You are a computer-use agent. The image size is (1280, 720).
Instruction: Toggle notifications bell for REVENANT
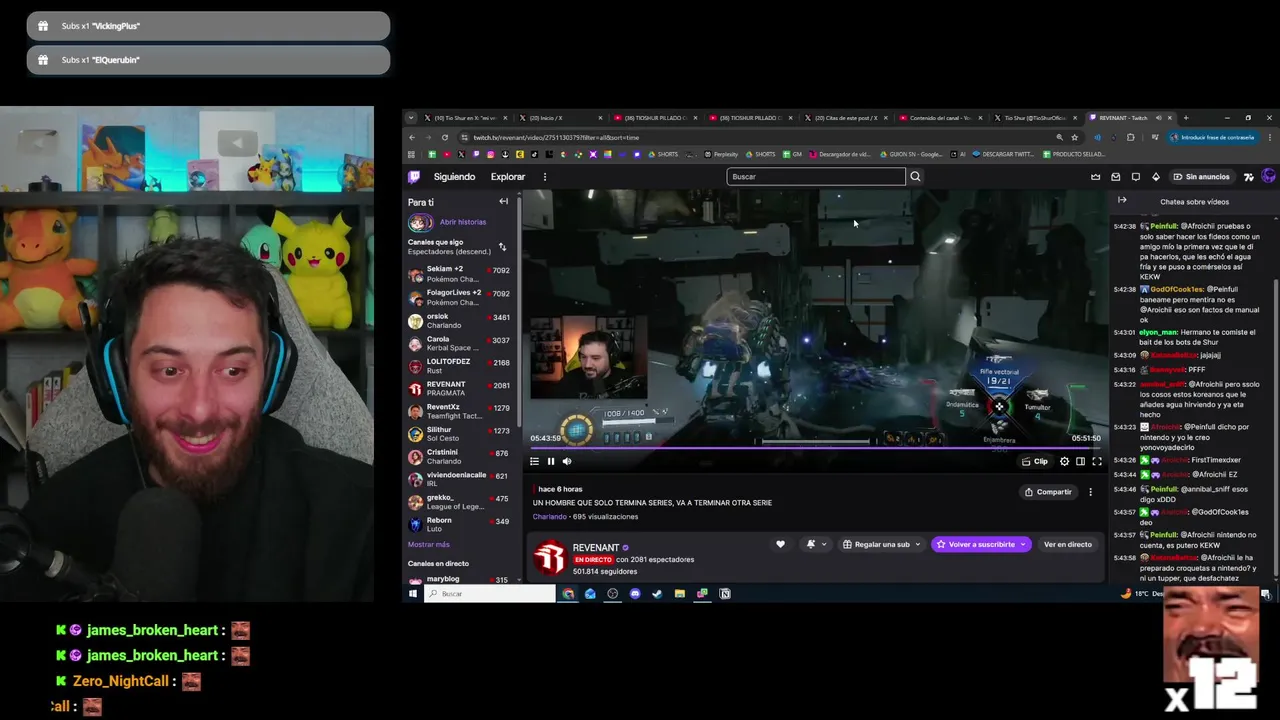pyautogui.click(x=810, y=544)
